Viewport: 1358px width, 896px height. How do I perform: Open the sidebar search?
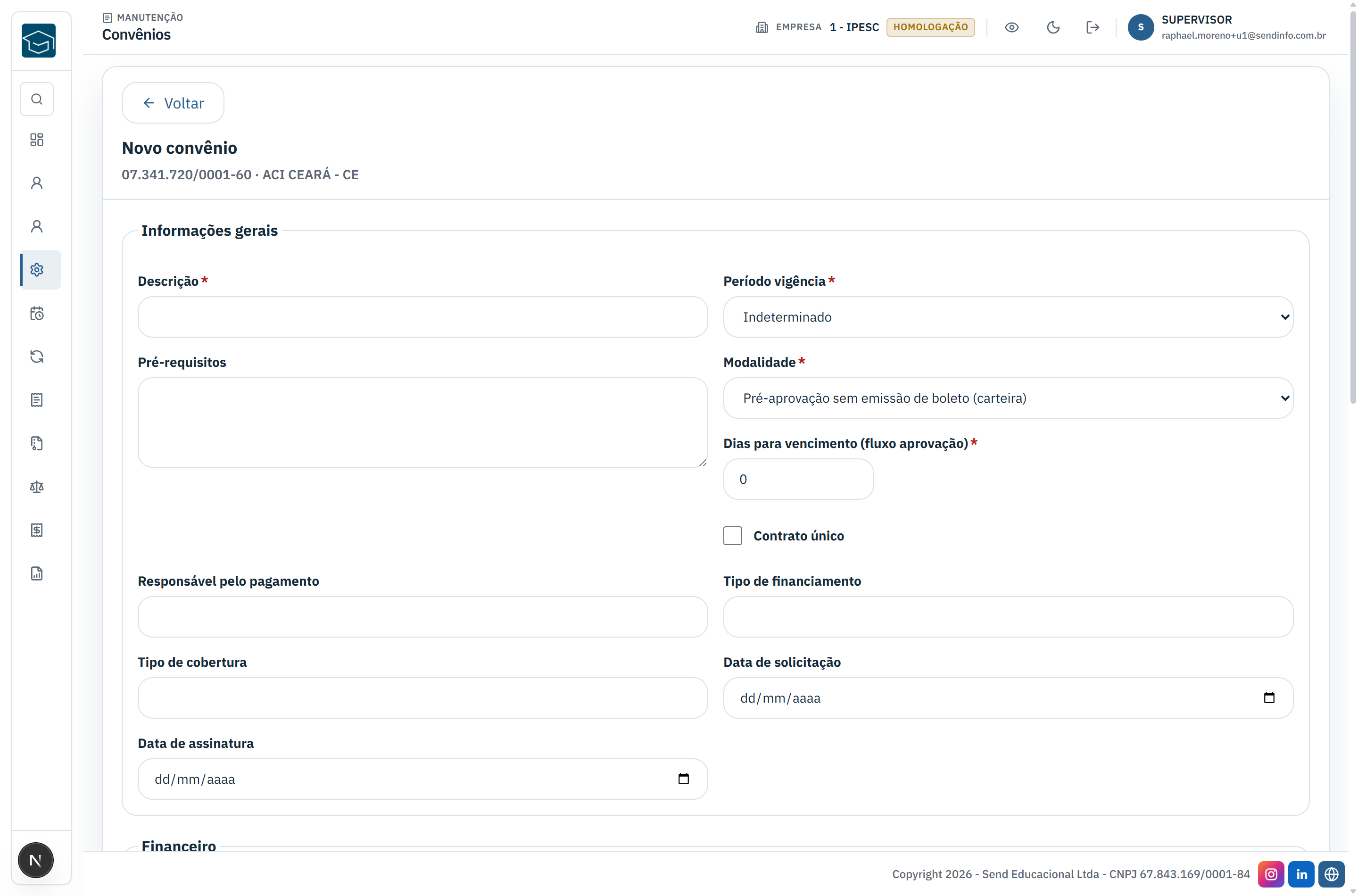pos(37,100)
